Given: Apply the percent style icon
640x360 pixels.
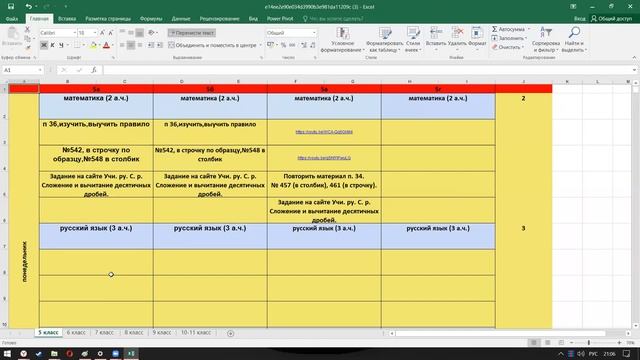Looking at the screenshot, I should click(x=283, y=45).
